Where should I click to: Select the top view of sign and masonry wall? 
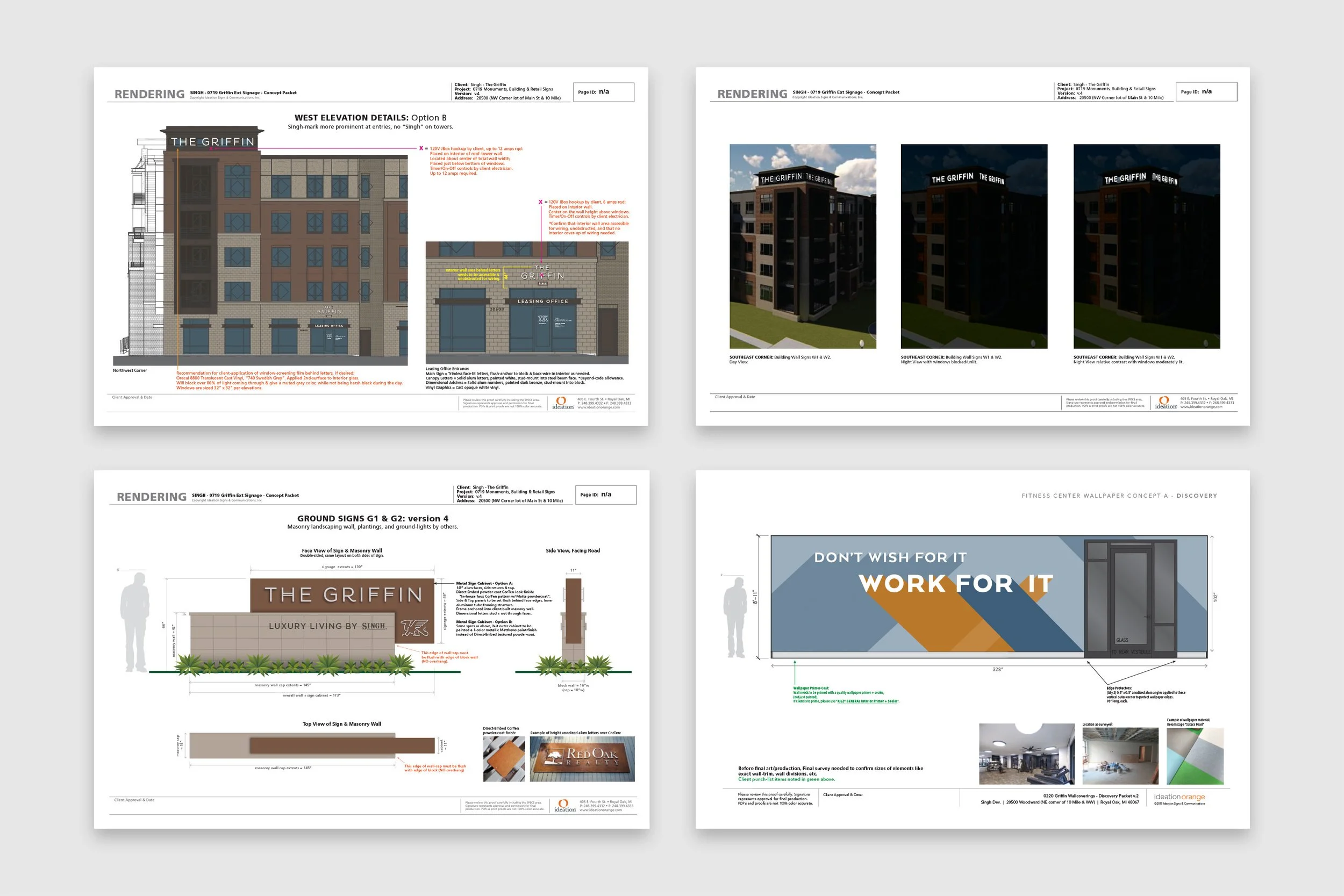(x=312, y=746)
